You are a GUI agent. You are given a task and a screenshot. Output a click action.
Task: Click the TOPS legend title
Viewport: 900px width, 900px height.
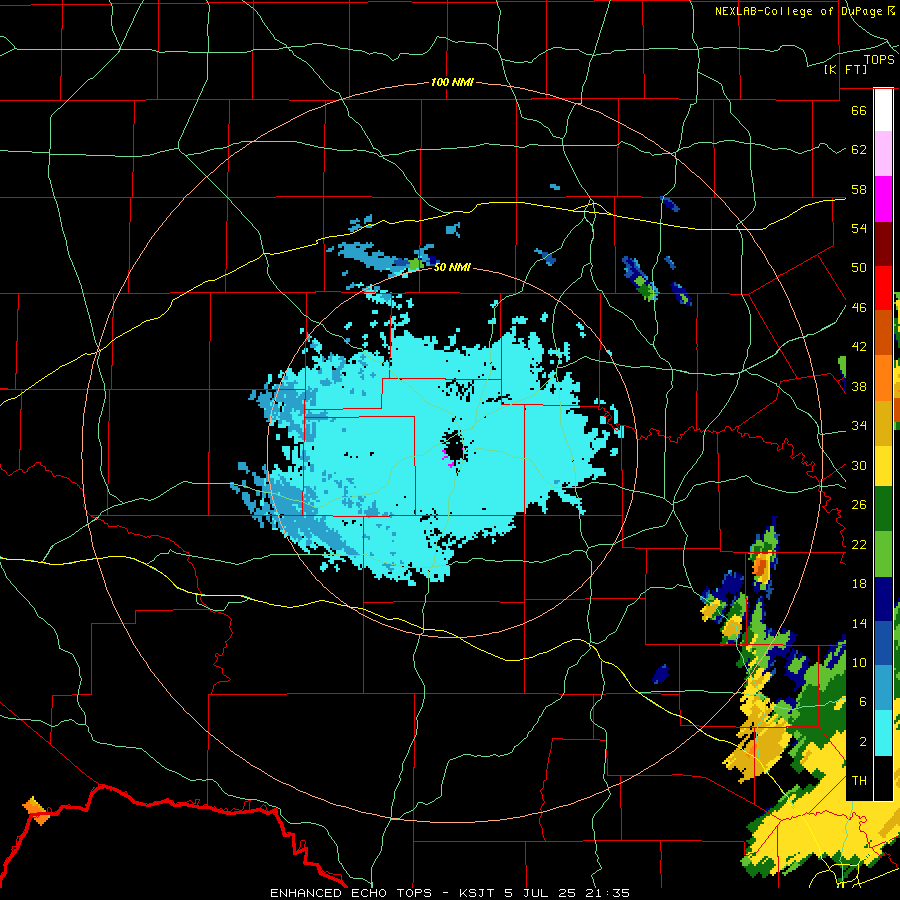879,59
